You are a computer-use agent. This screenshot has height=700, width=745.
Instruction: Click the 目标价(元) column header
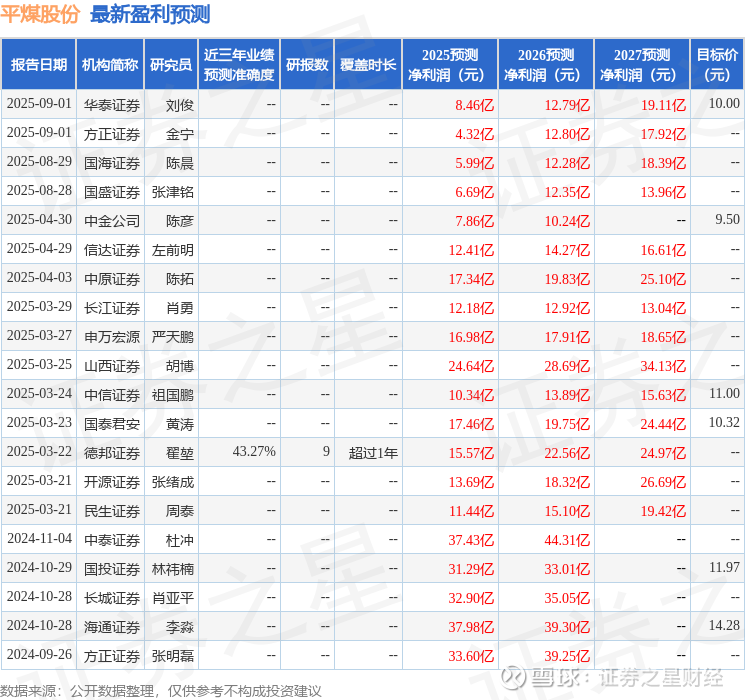(x=717, y=65)
